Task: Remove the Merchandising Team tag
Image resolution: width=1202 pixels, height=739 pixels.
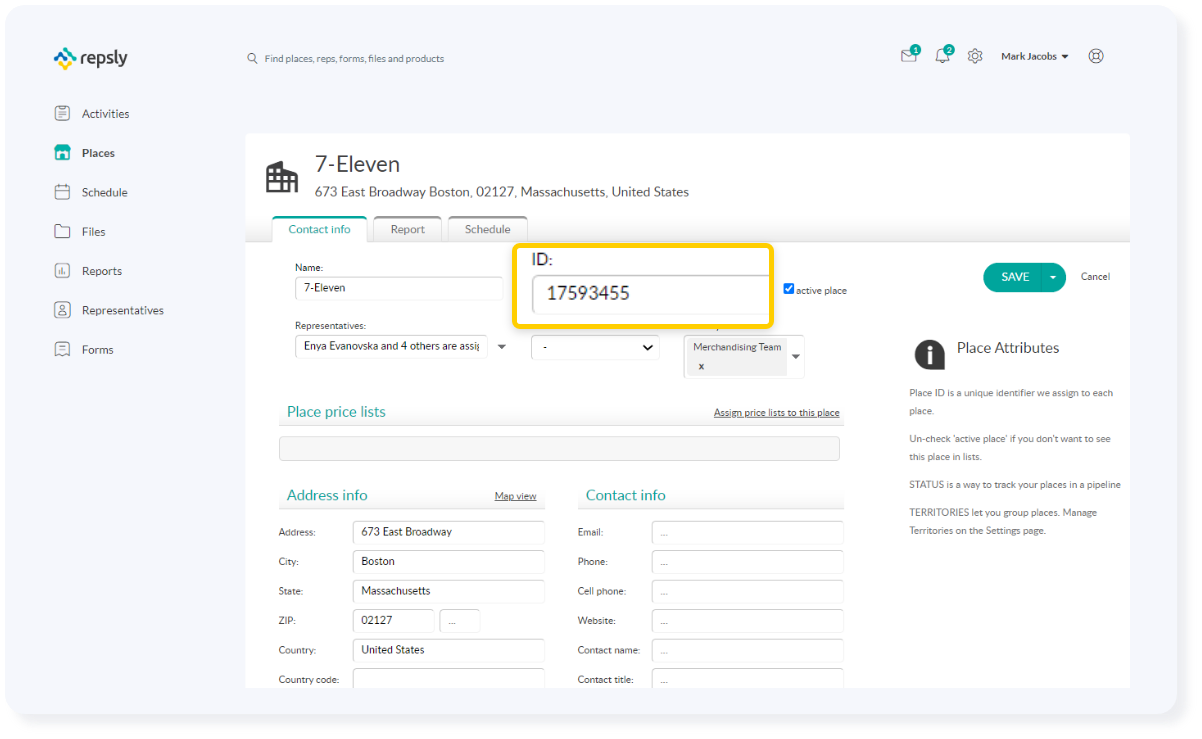Action: [x=701, y=366]
